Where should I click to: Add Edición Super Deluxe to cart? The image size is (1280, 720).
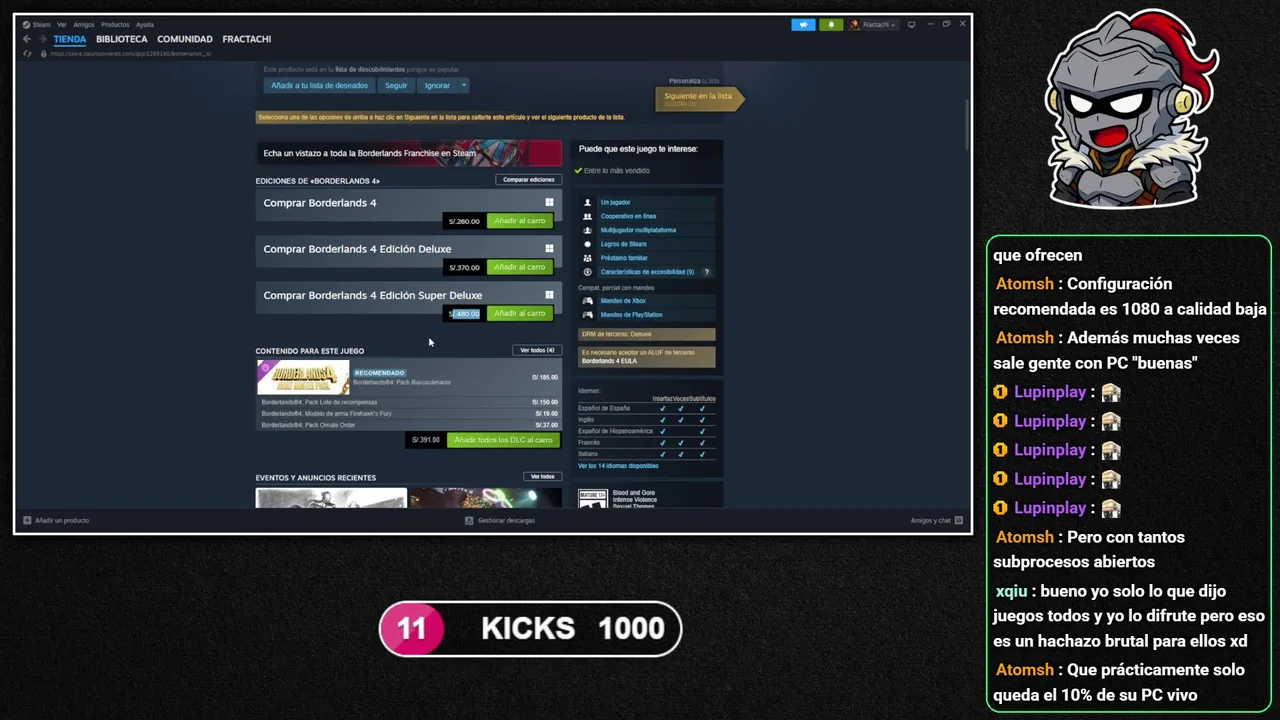[x=520, y=313]
